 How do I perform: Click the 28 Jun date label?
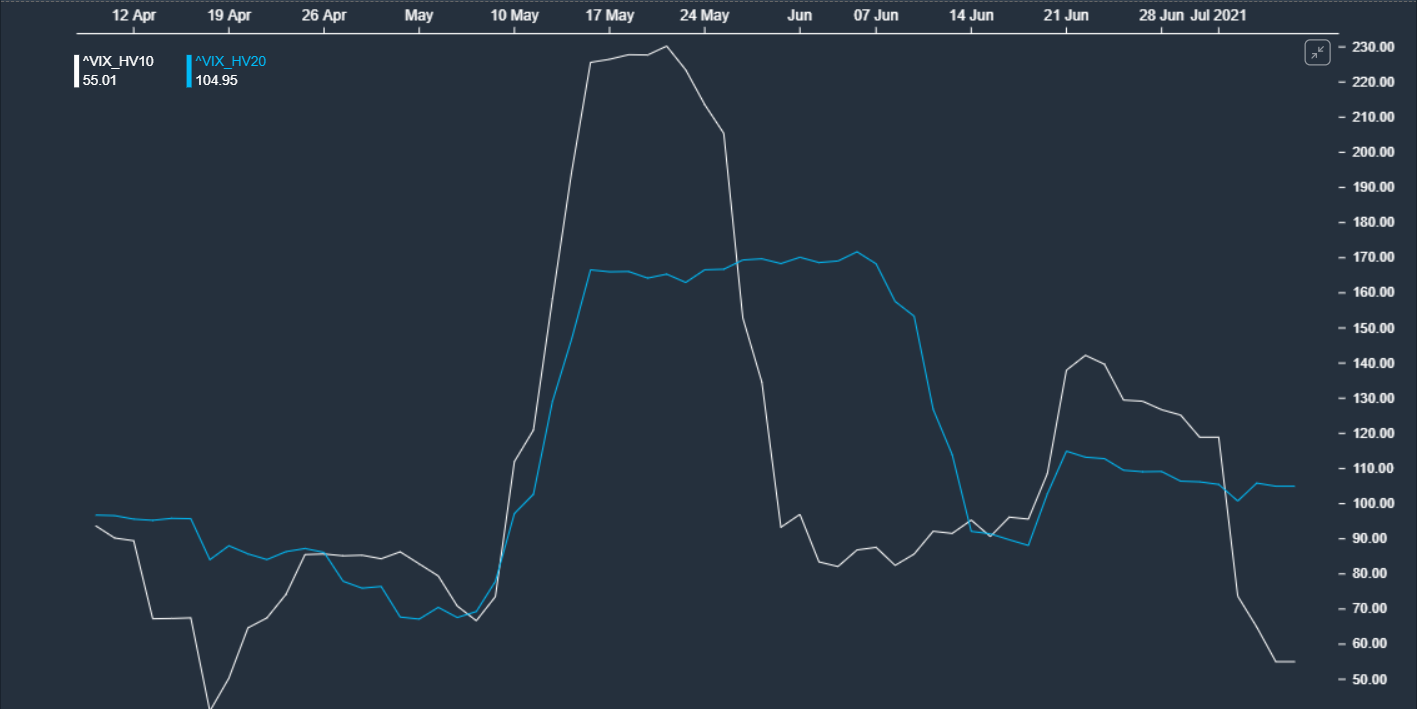1161,16
